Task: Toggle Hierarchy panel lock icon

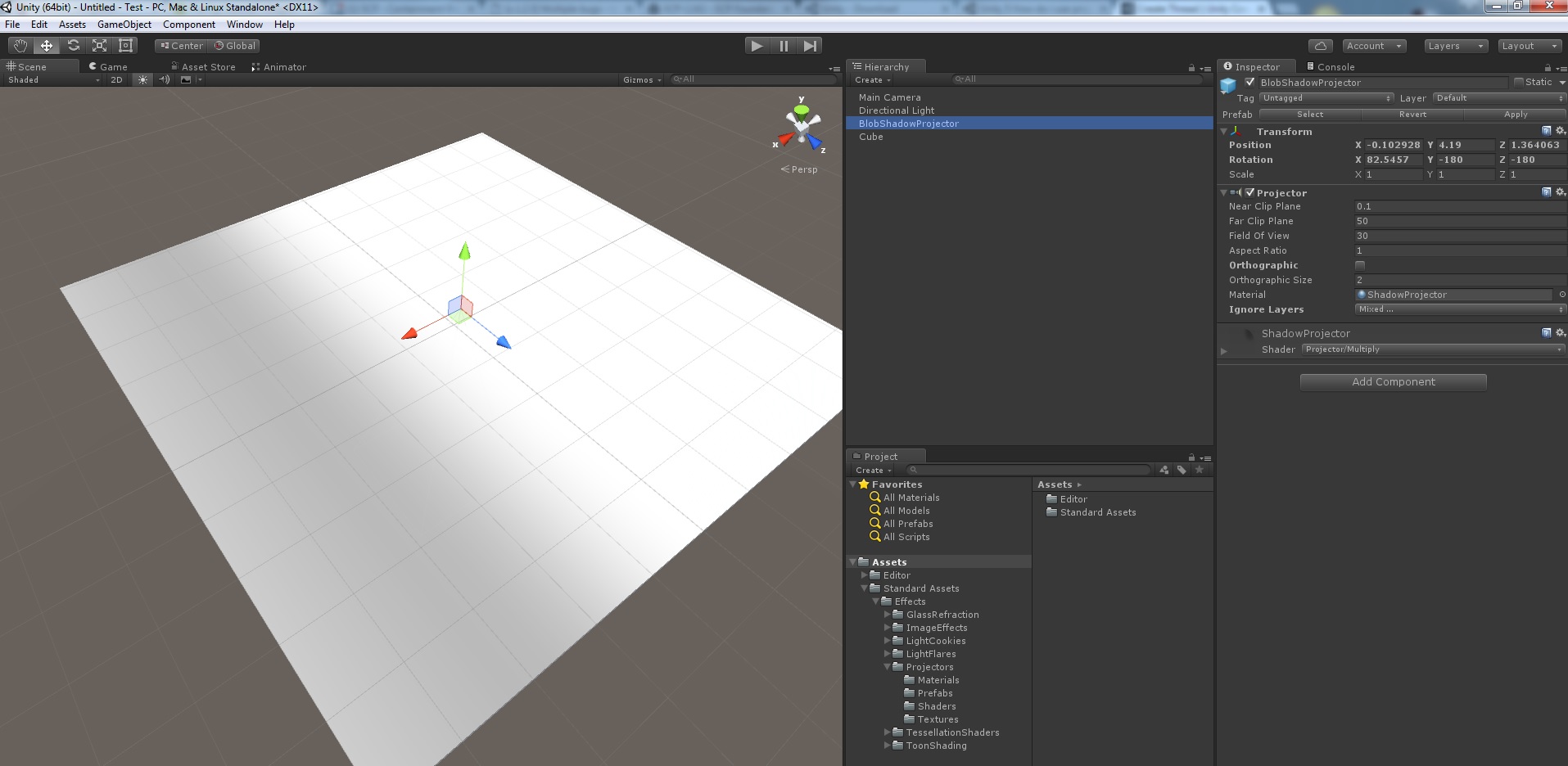Action: coord(1191,68)
